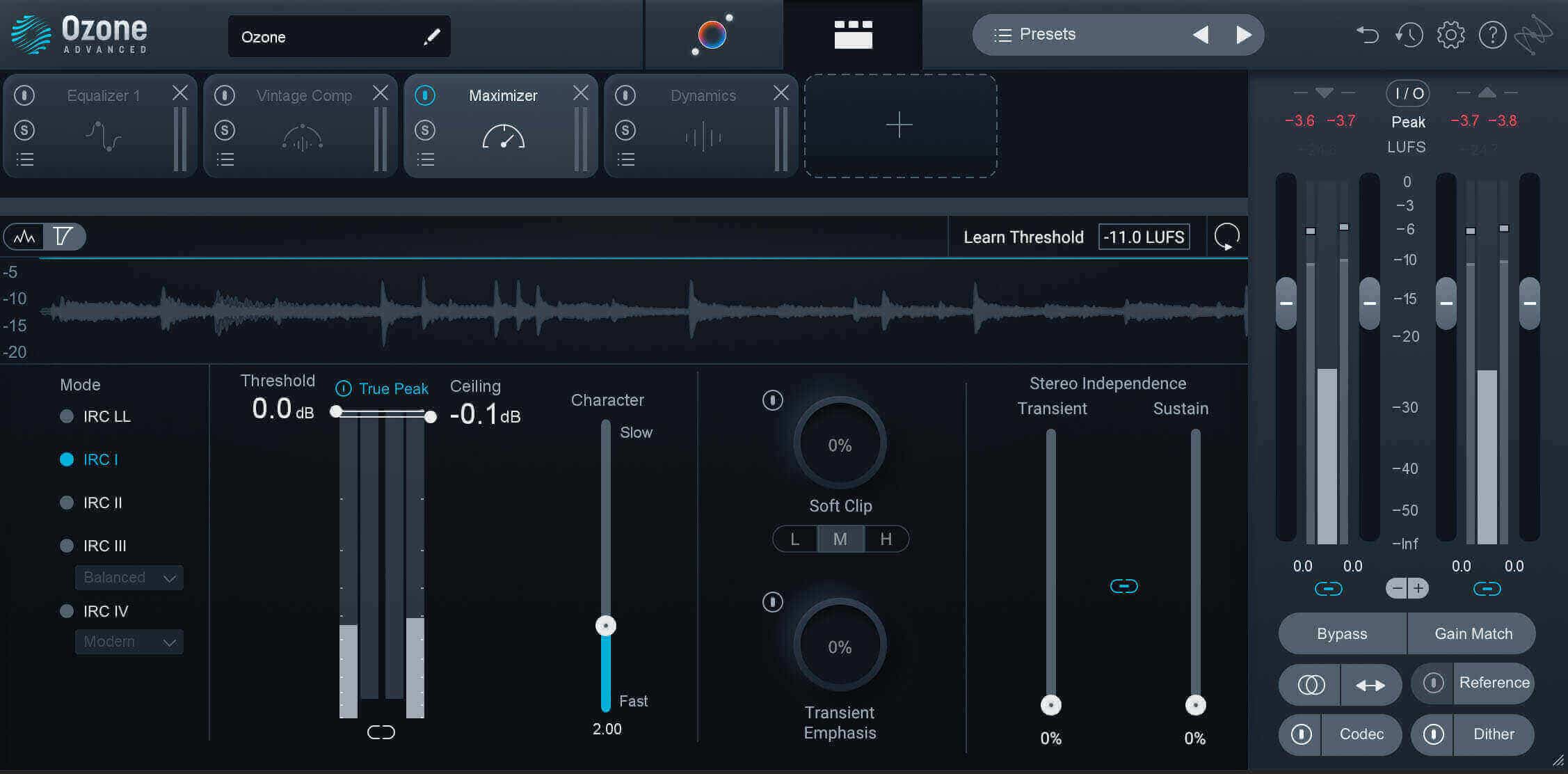Image resolution: width=1568 pixels, height=774 pixels.
Task: Open Equalizer 1 module presets list
Action: 24,159
